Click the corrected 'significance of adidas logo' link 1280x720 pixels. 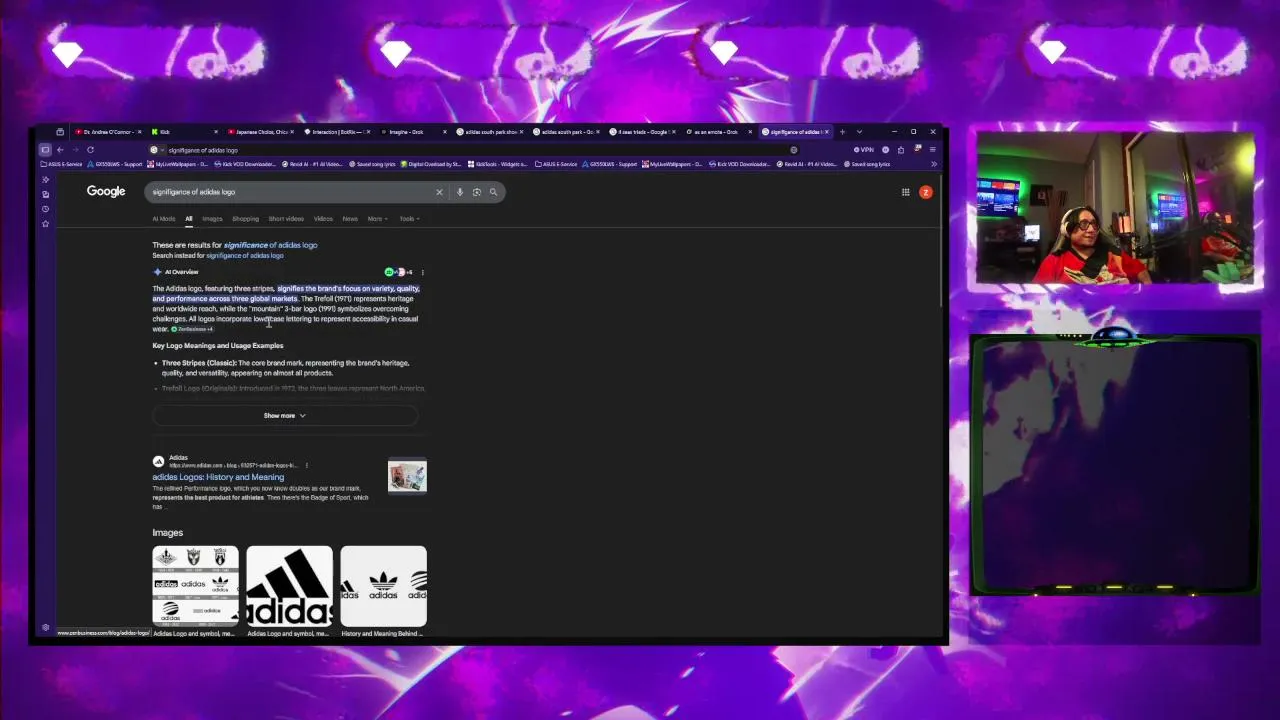coord(270,245)
